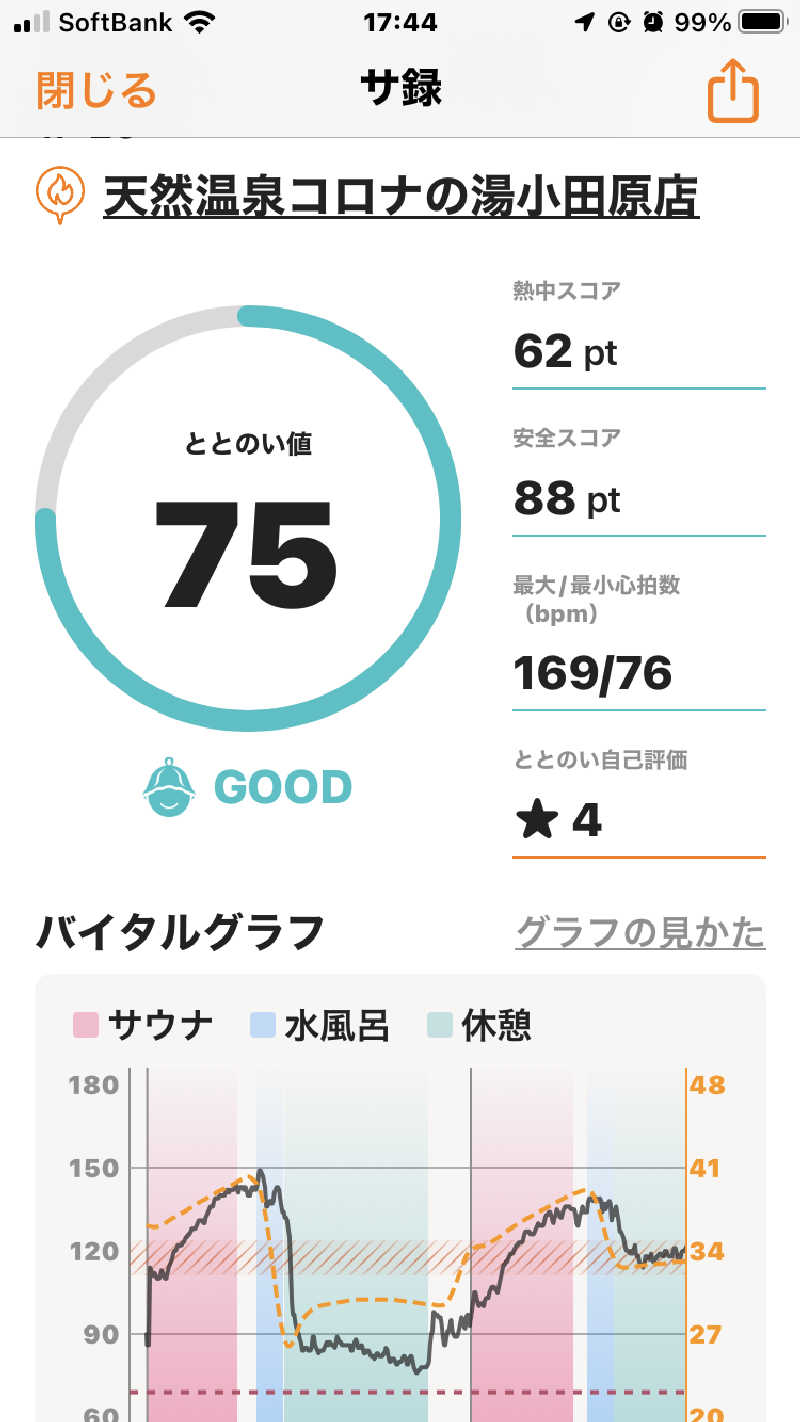Open 天然温泉コロナの湯小田原店 facility link
The image size is (800, 1422).
point(401,195)
